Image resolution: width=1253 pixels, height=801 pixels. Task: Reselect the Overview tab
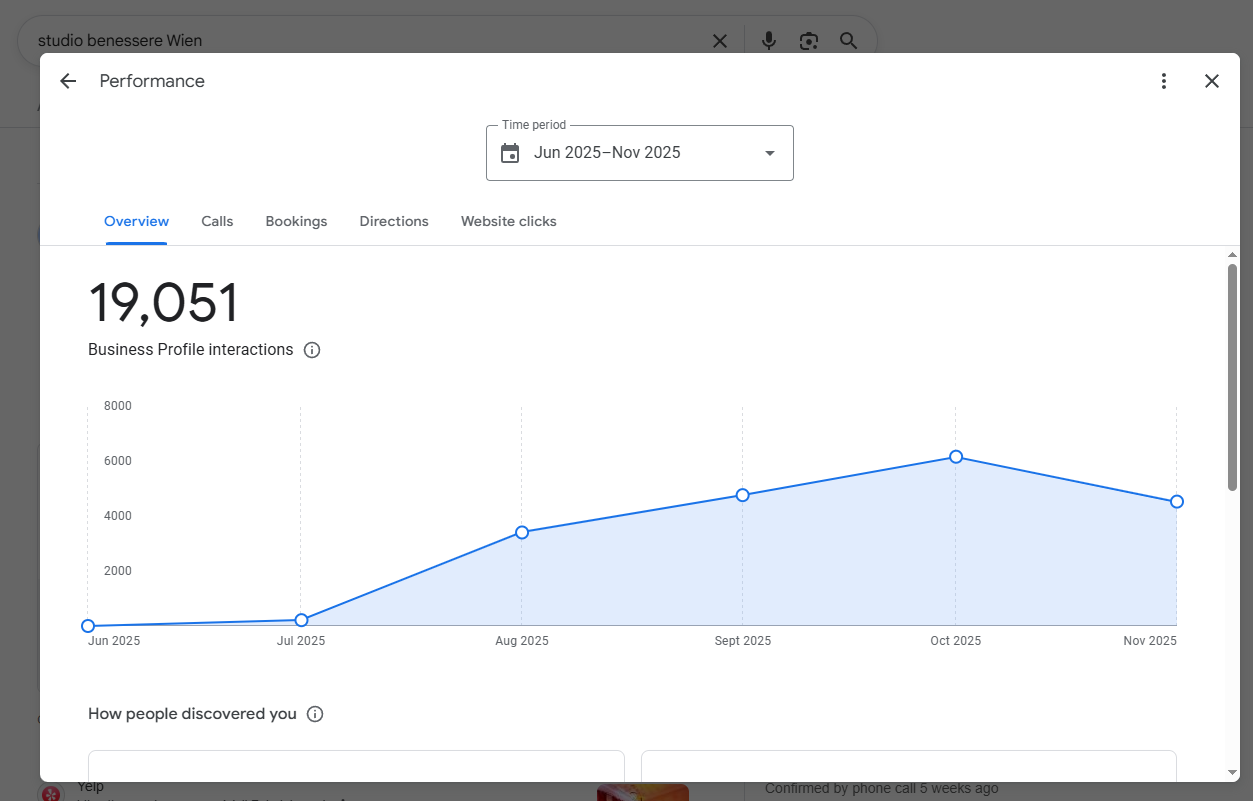tap(136, 221)
